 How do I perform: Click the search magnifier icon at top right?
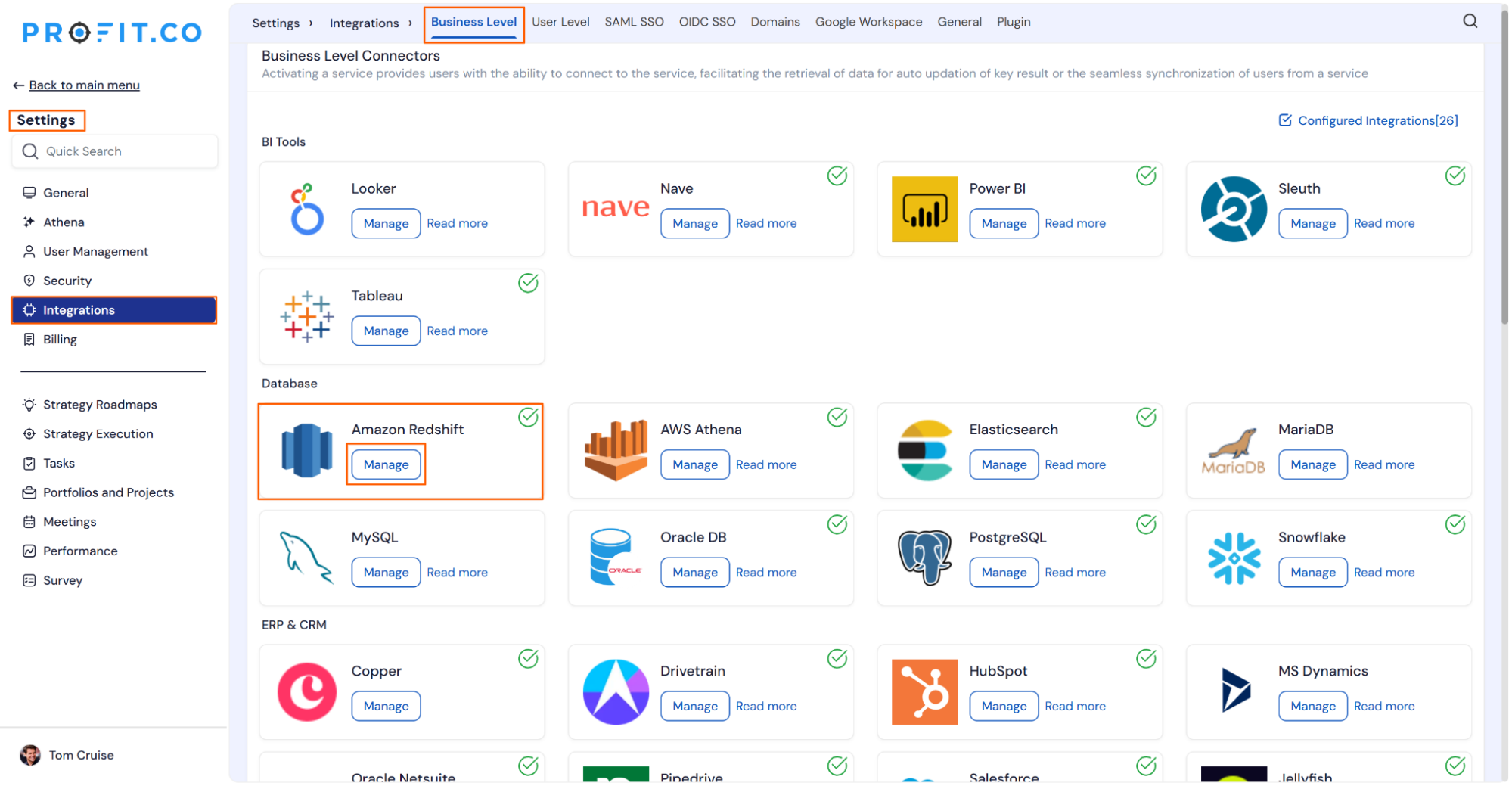click(1469, 21)
